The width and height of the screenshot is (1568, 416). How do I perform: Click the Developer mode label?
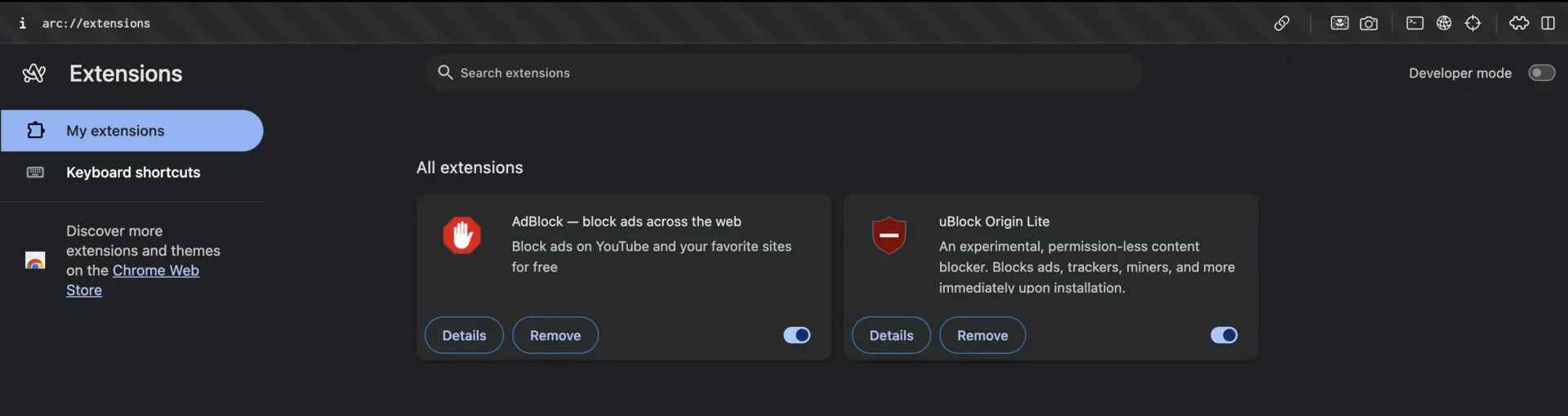[1460, 73]
